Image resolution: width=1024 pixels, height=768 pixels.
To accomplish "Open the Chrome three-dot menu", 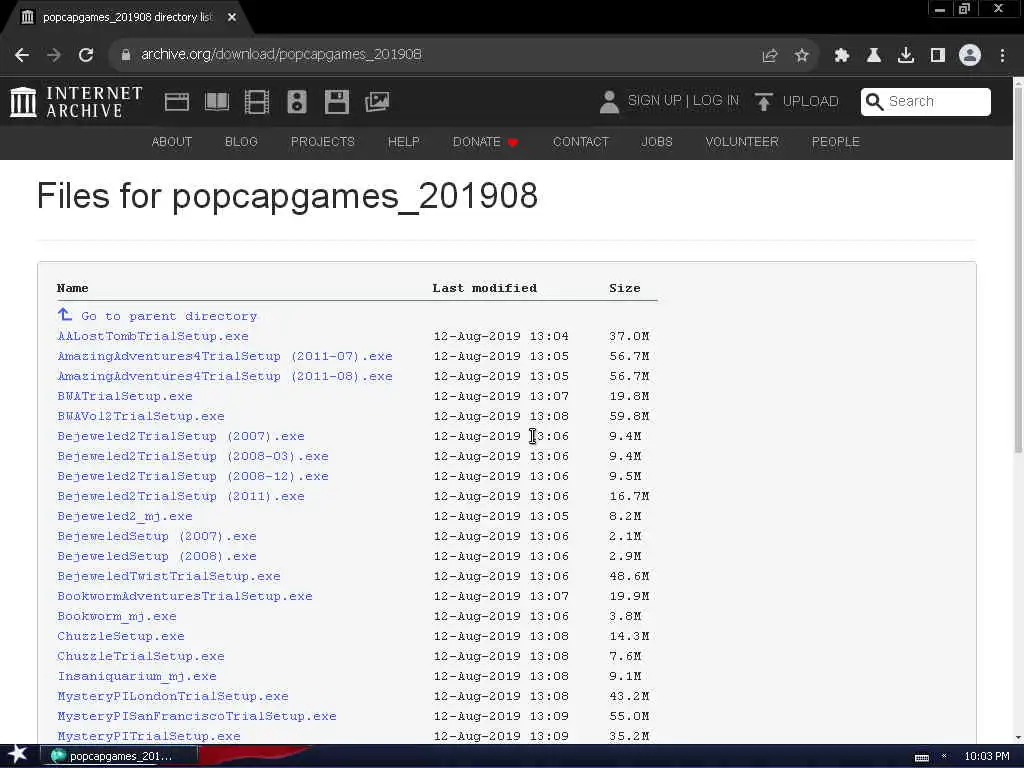I will tap(1002, 56).
